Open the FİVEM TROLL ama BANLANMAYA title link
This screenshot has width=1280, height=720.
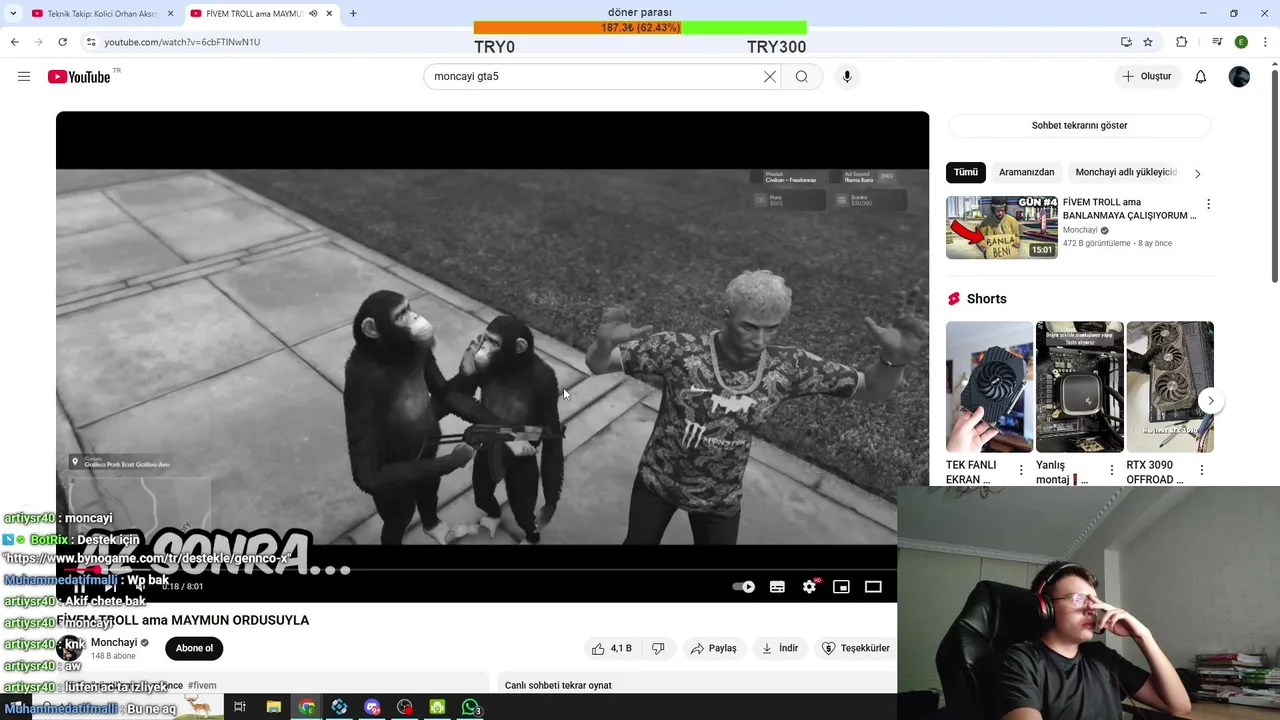tap(1129, 209)
